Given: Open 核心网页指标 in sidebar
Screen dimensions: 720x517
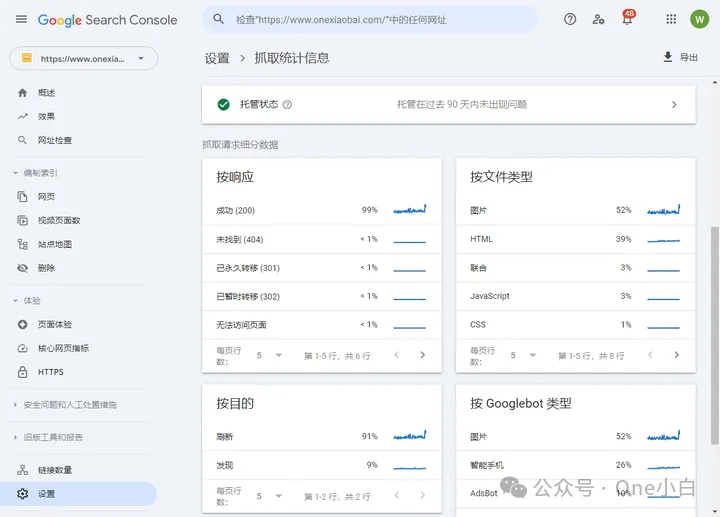Looking at the screenshot, I should pyautogui.click(x=63, y=348).
